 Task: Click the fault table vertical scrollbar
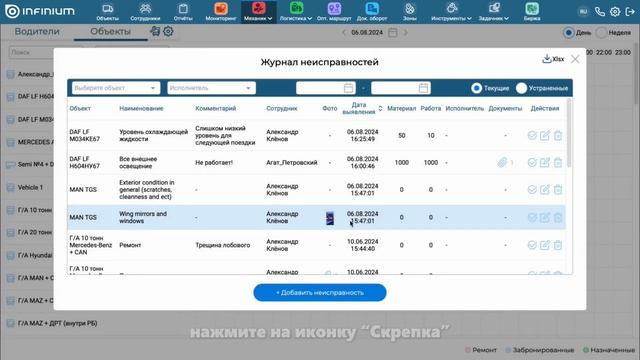coord(569,133)
